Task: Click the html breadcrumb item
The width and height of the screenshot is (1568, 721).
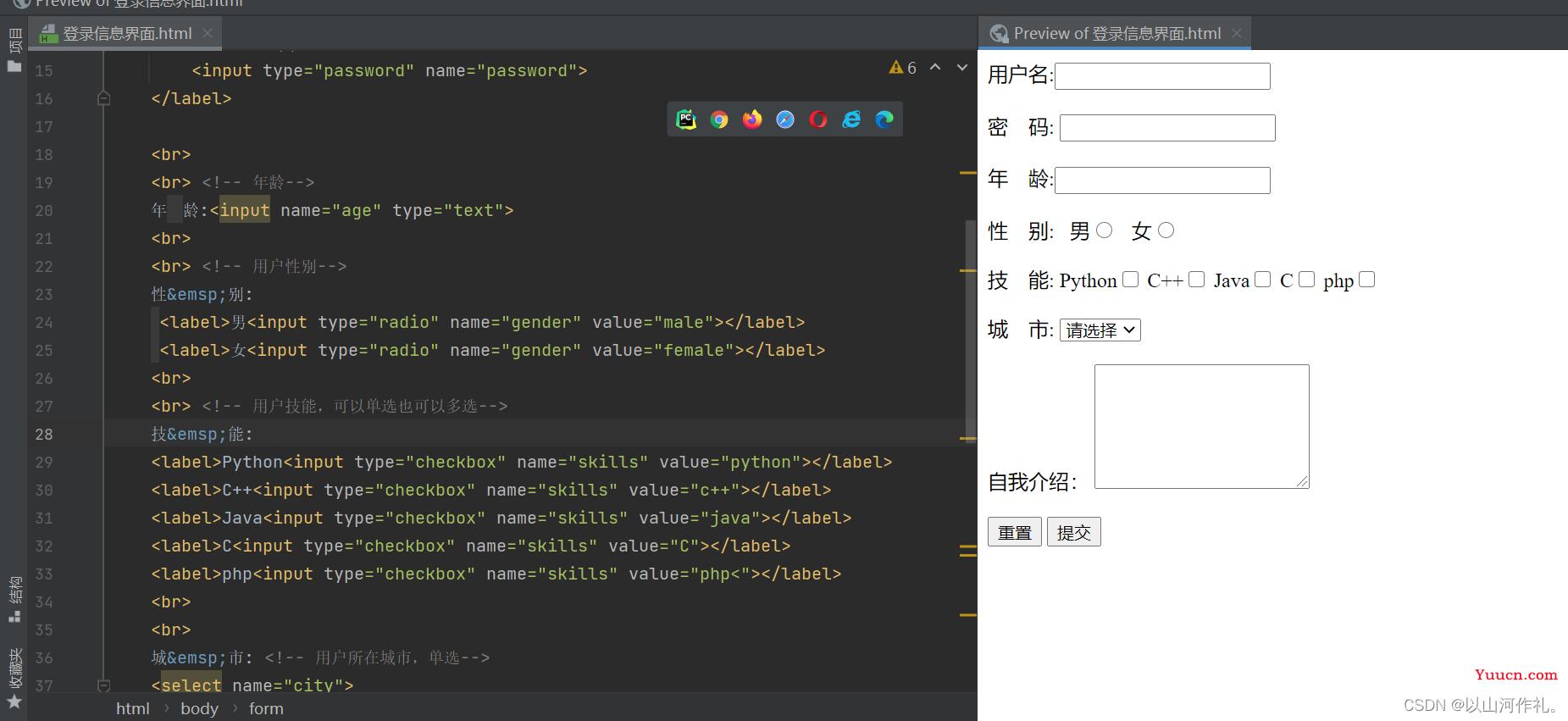Action: coord(133,709)
